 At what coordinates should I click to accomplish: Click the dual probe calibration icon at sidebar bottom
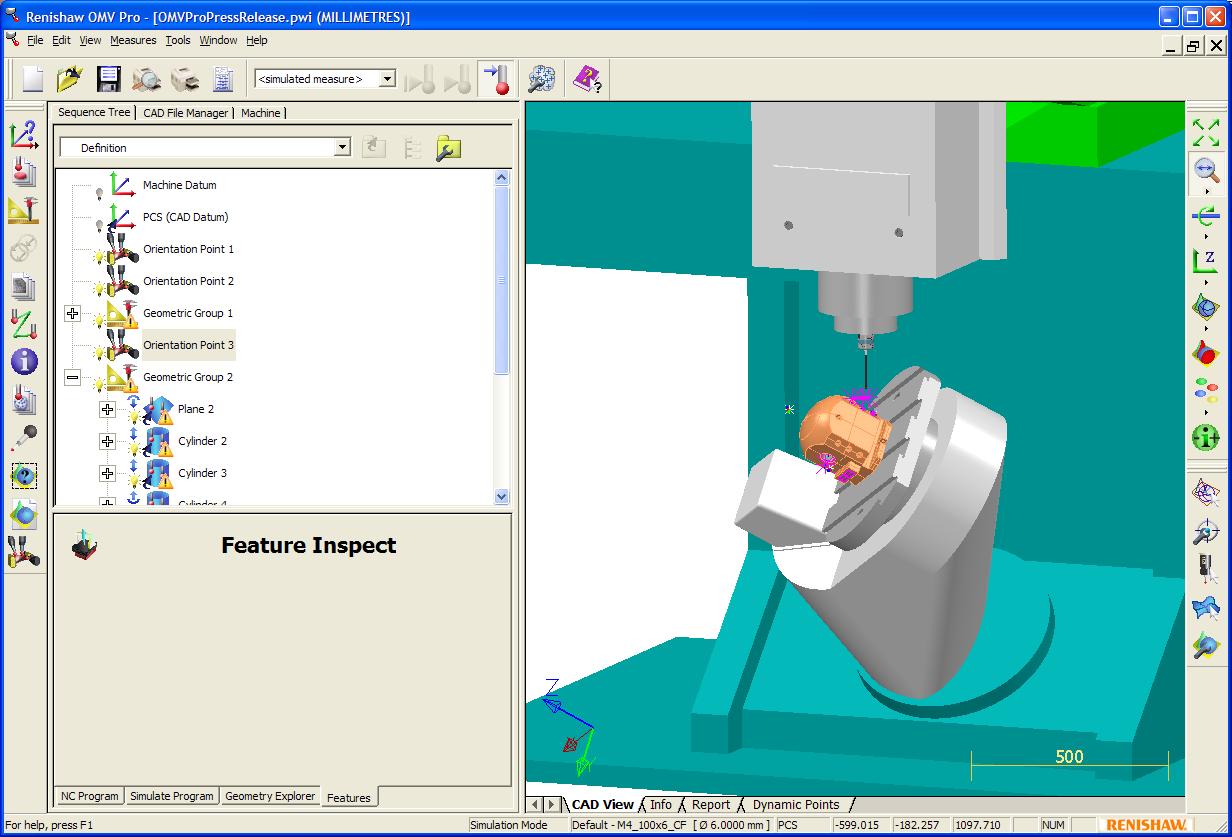pos(23,552)
